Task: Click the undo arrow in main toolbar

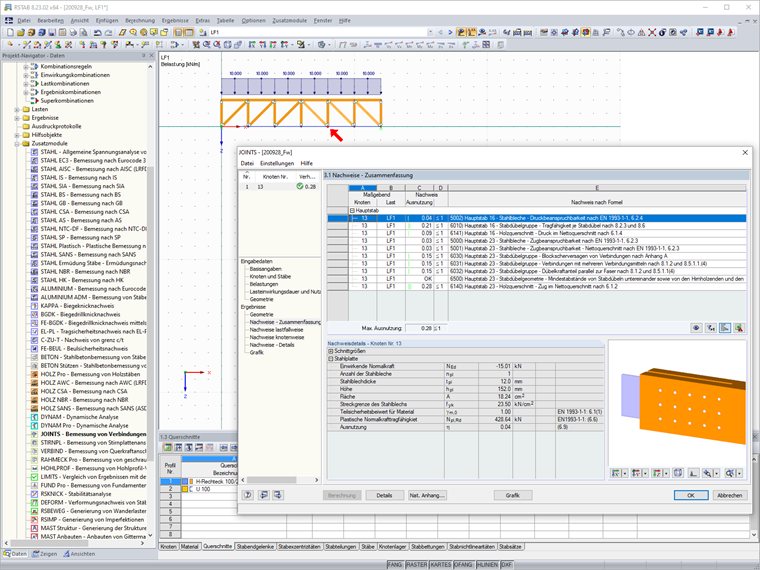Action: (97, 32)
